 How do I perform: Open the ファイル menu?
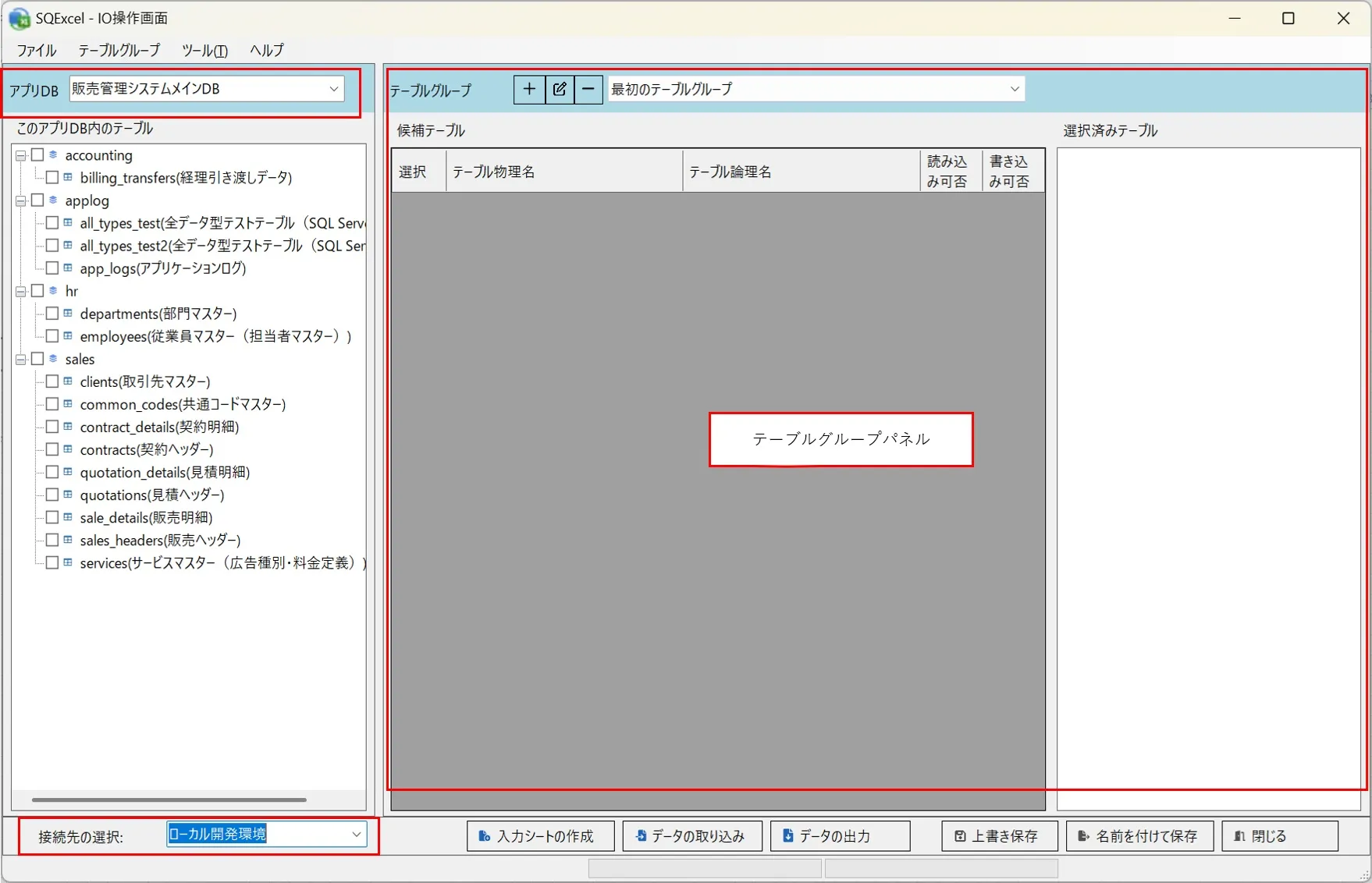pos(37,50)
